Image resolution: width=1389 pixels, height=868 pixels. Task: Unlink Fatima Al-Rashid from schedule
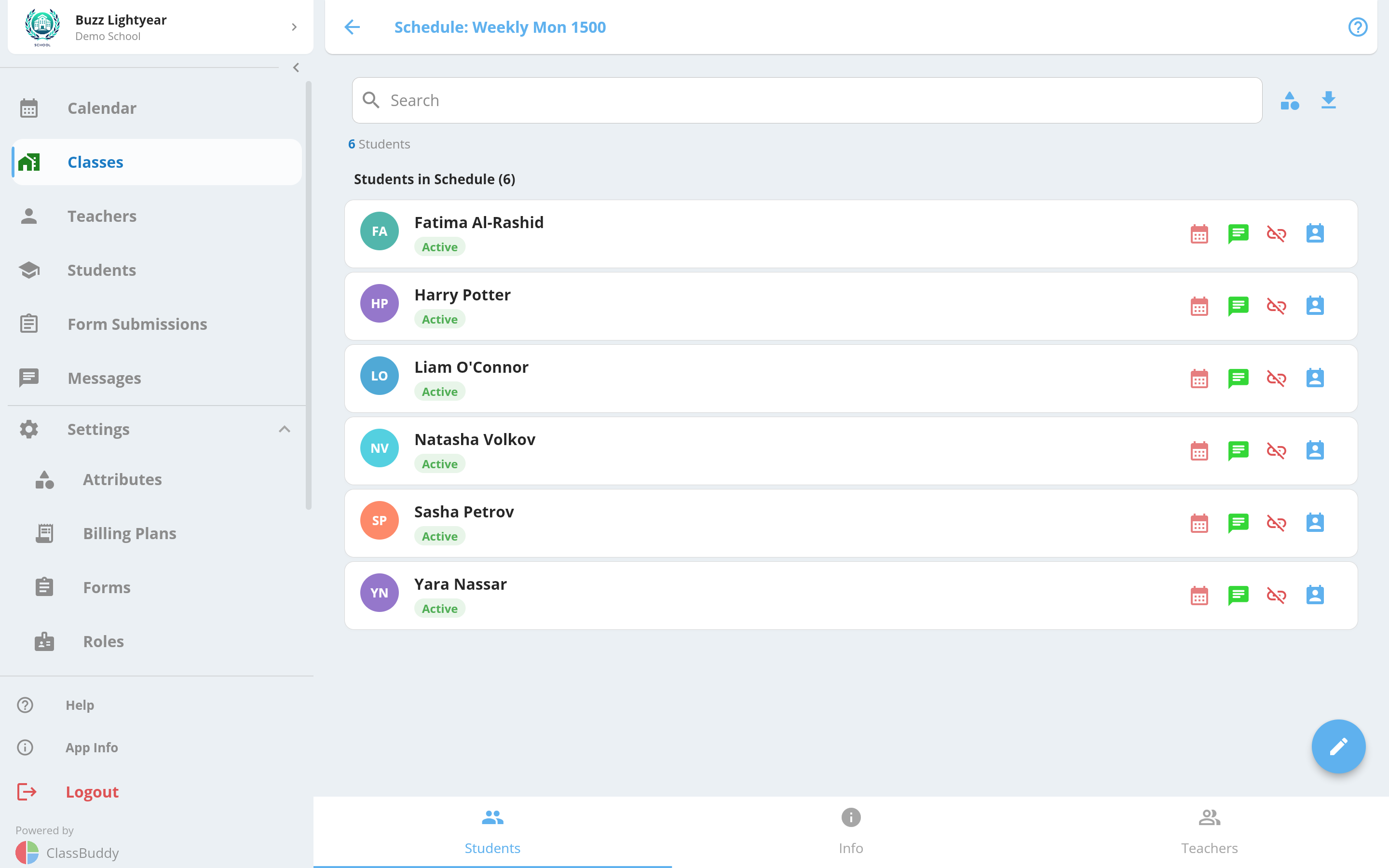[1277, 234]
